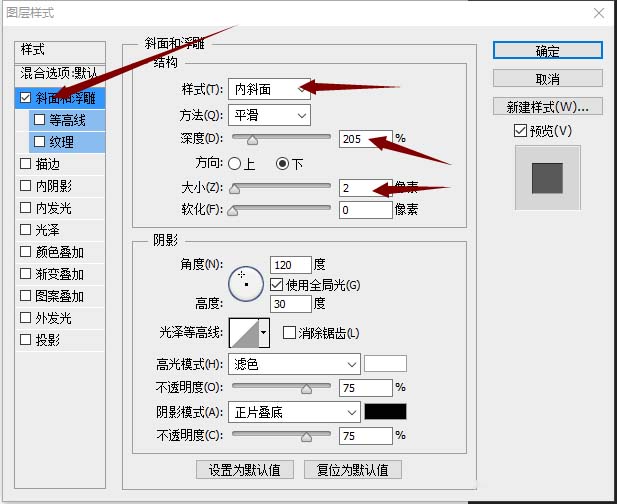Click the 大小 size input field
Viewport: 617px width, 504px height.
pyautogui.click(x=365, y=187)
